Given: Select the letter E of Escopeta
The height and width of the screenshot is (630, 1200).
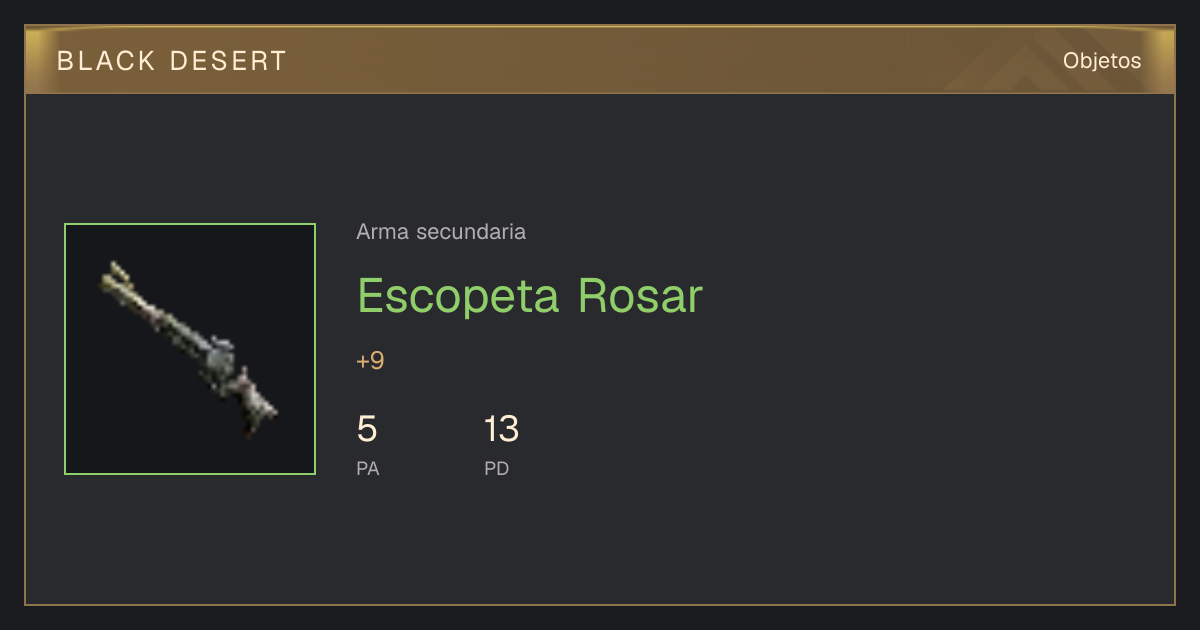Looking at the screenshot, I should [x=371, y=295].
